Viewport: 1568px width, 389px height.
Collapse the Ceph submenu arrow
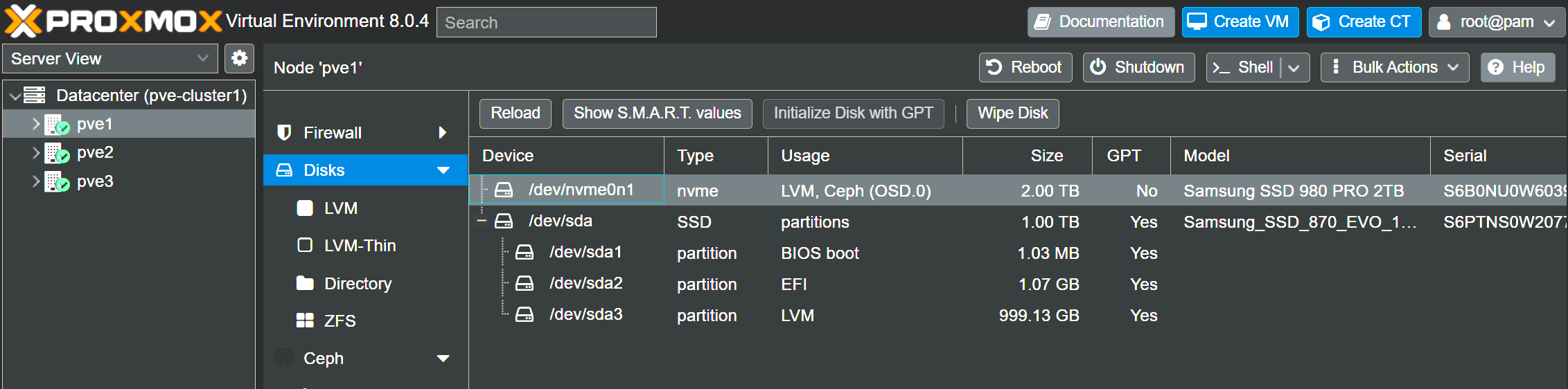[x=443, y=359]
